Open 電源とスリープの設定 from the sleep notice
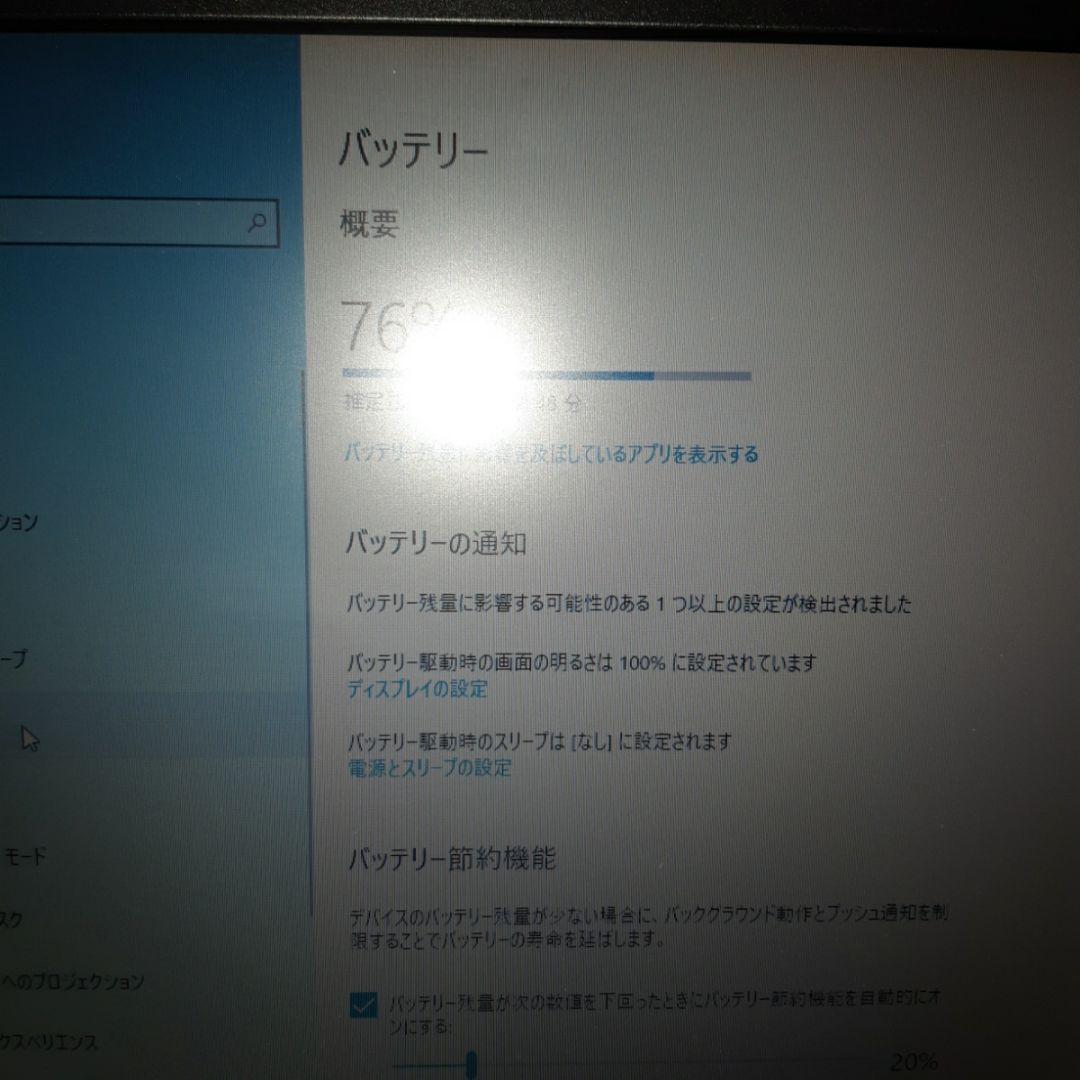 click(427, 768)
